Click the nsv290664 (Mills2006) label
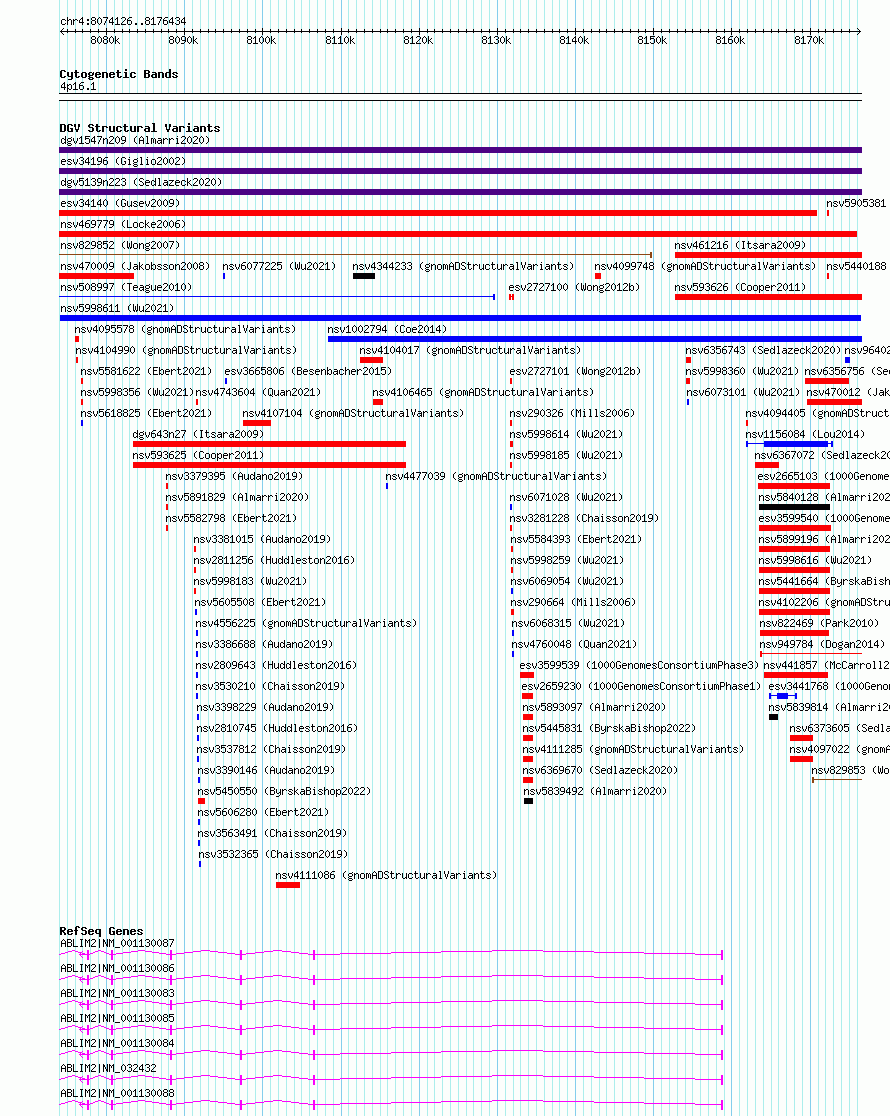Viewport: 890px width, 1116px height. [573, 602]
